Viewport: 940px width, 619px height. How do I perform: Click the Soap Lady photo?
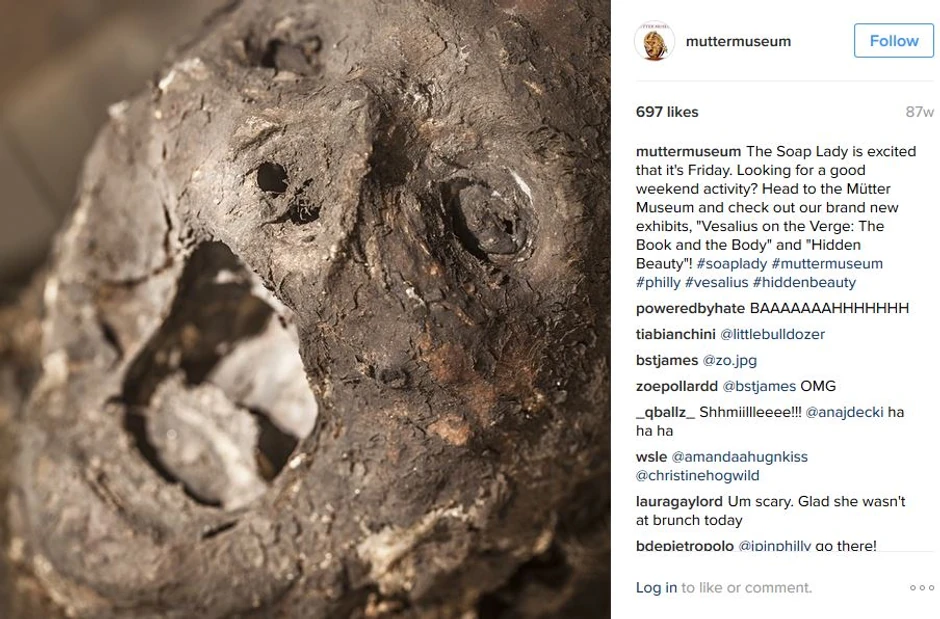[x=305, y=309]
